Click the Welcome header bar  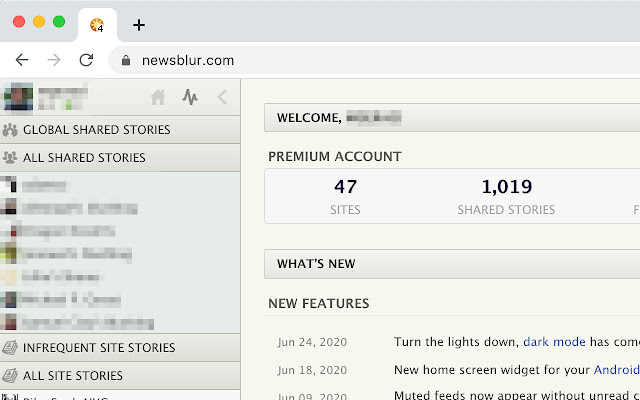[x=452, y=118]
